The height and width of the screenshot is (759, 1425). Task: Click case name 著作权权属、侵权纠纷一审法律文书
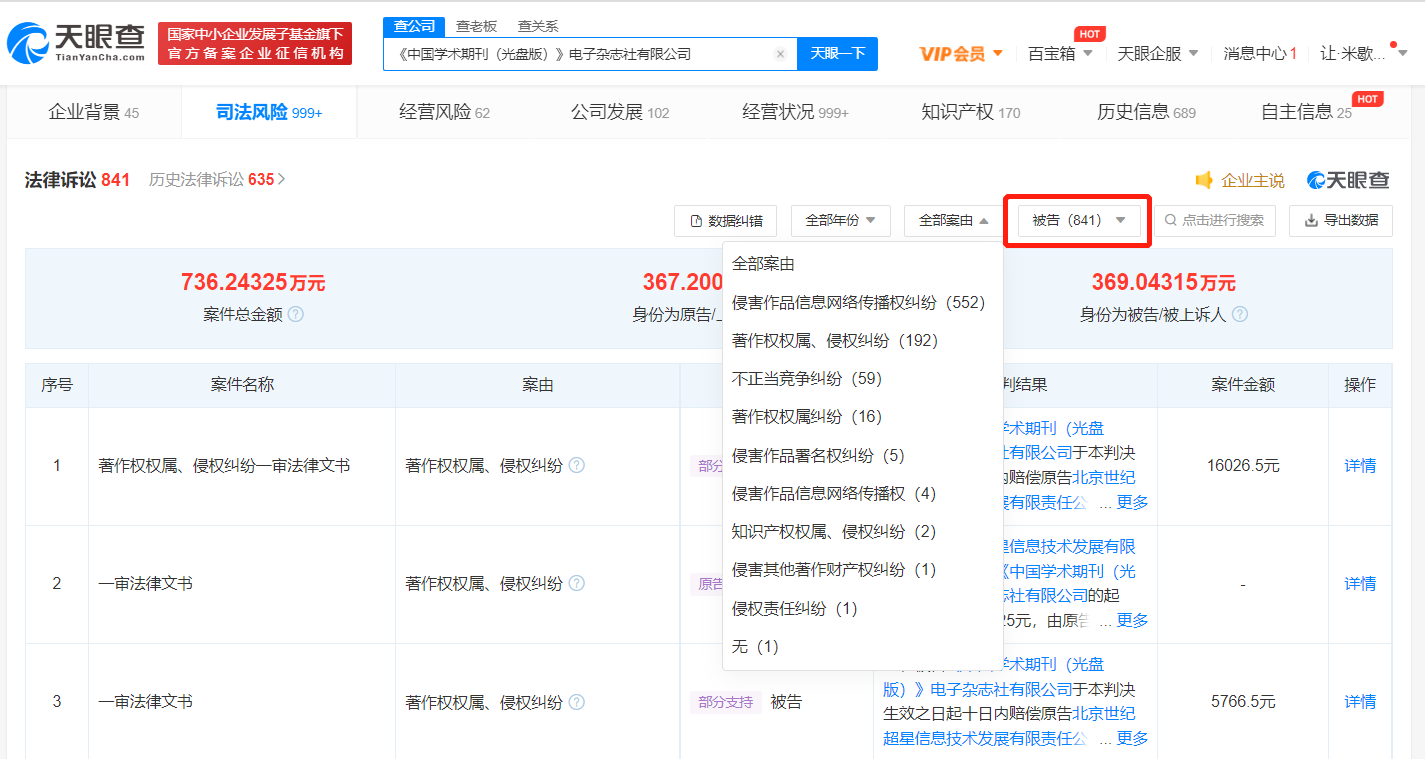pos(224,465)
